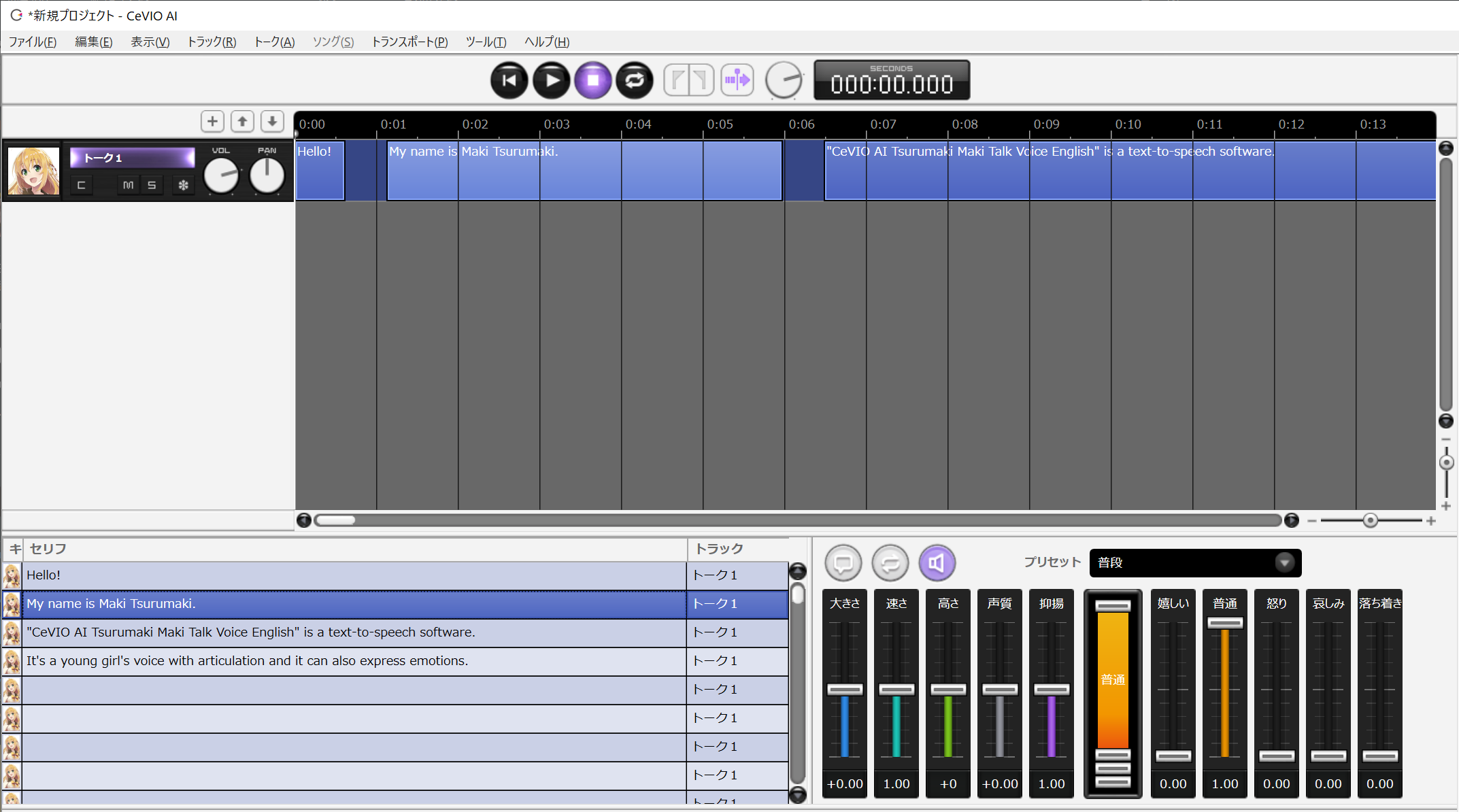The height and width of the screenshot is (812, 1459).
Task: Click the timeline horizontal zoom slider handle
Action: [1370, 520]
